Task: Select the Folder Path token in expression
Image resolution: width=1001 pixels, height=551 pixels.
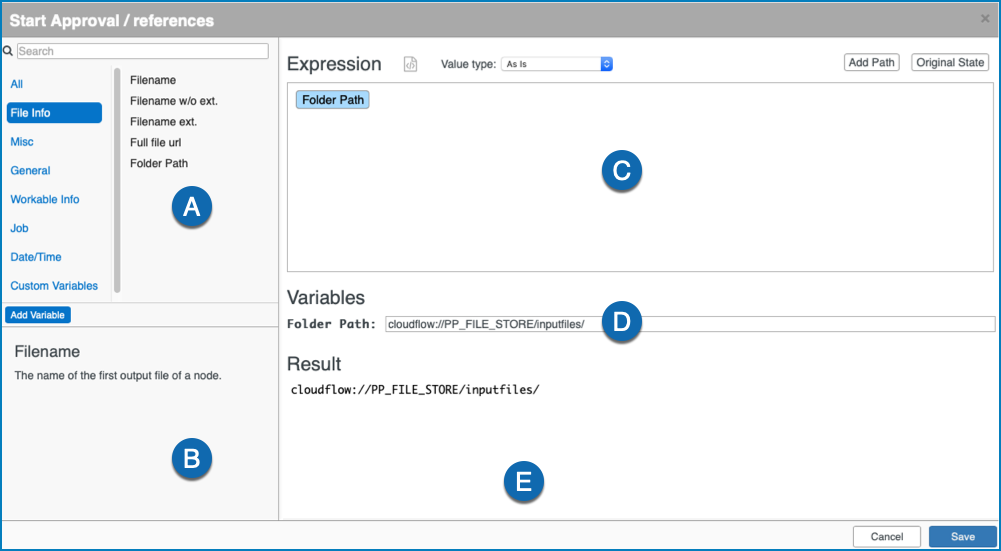Action: coord(333,100)
